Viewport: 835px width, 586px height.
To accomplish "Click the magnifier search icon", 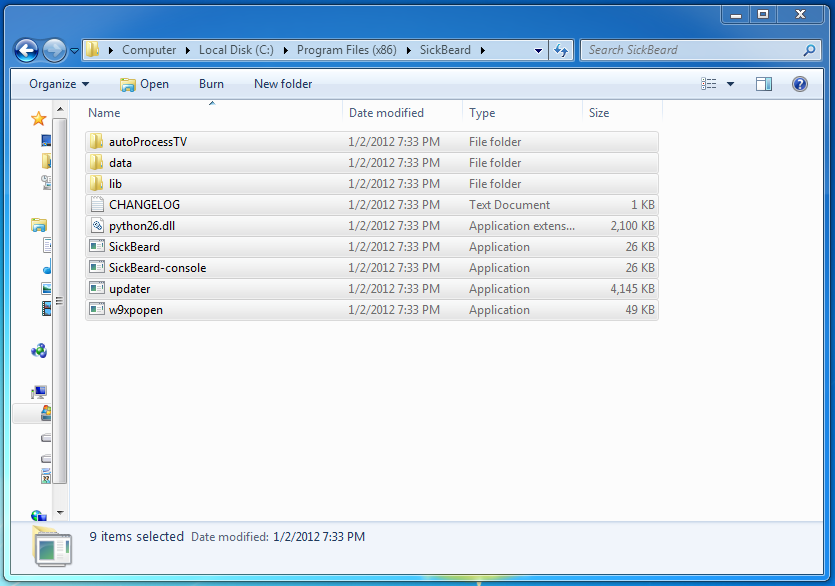I will (809, 51).
